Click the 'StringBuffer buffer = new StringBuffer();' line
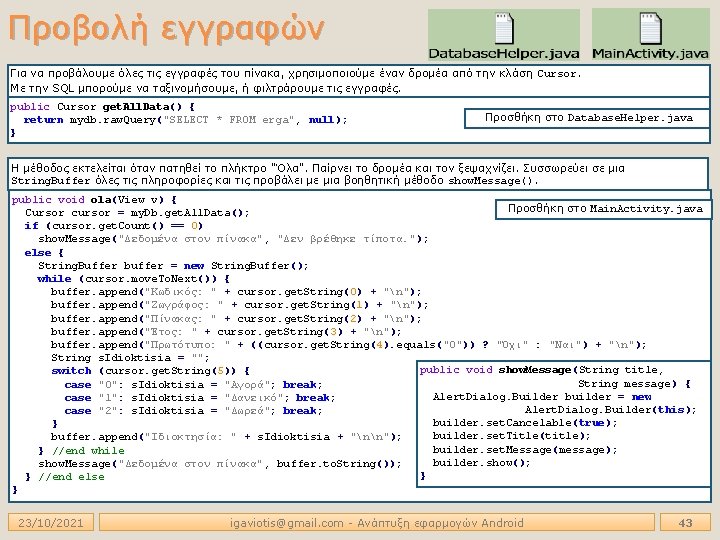Viewport: 720px width, 540px height. [173, 266]
